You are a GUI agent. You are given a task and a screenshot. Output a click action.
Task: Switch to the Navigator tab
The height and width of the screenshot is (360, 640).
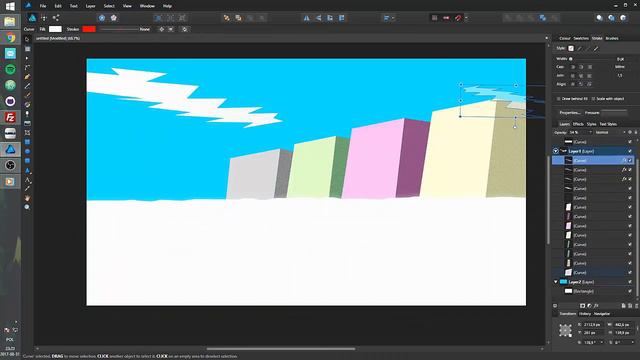(x=602, y=314)
